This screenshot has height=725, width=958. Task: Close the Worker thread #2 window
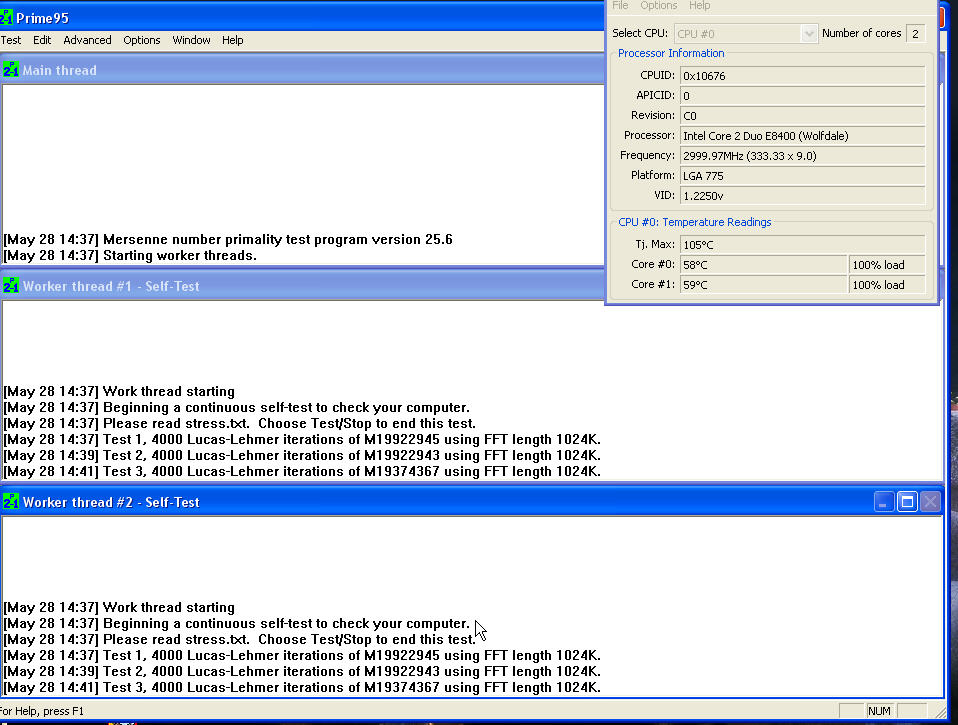click(x=931, y=502)
